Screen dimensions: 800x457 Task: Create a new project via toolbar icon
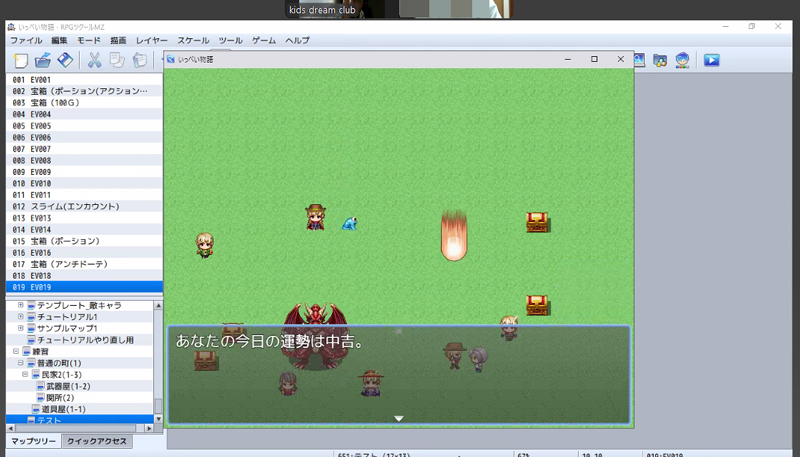tap(21, 60)
